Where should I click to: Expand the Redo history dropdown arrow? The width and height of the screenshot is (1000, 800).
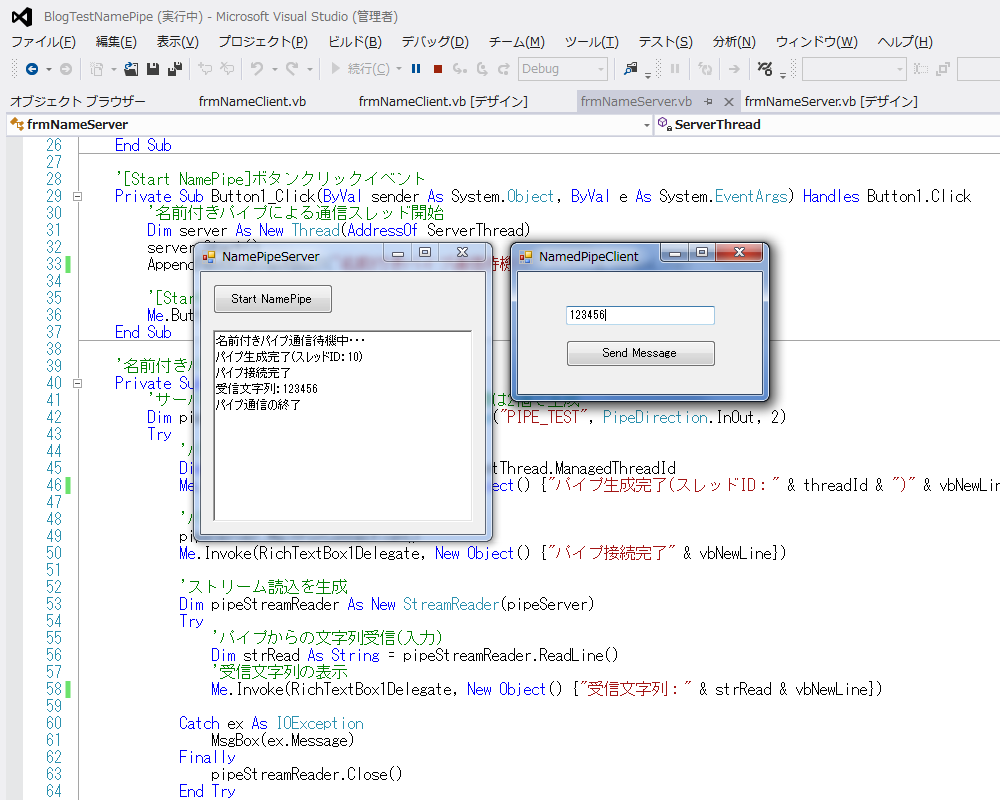[x=310, y=69]
